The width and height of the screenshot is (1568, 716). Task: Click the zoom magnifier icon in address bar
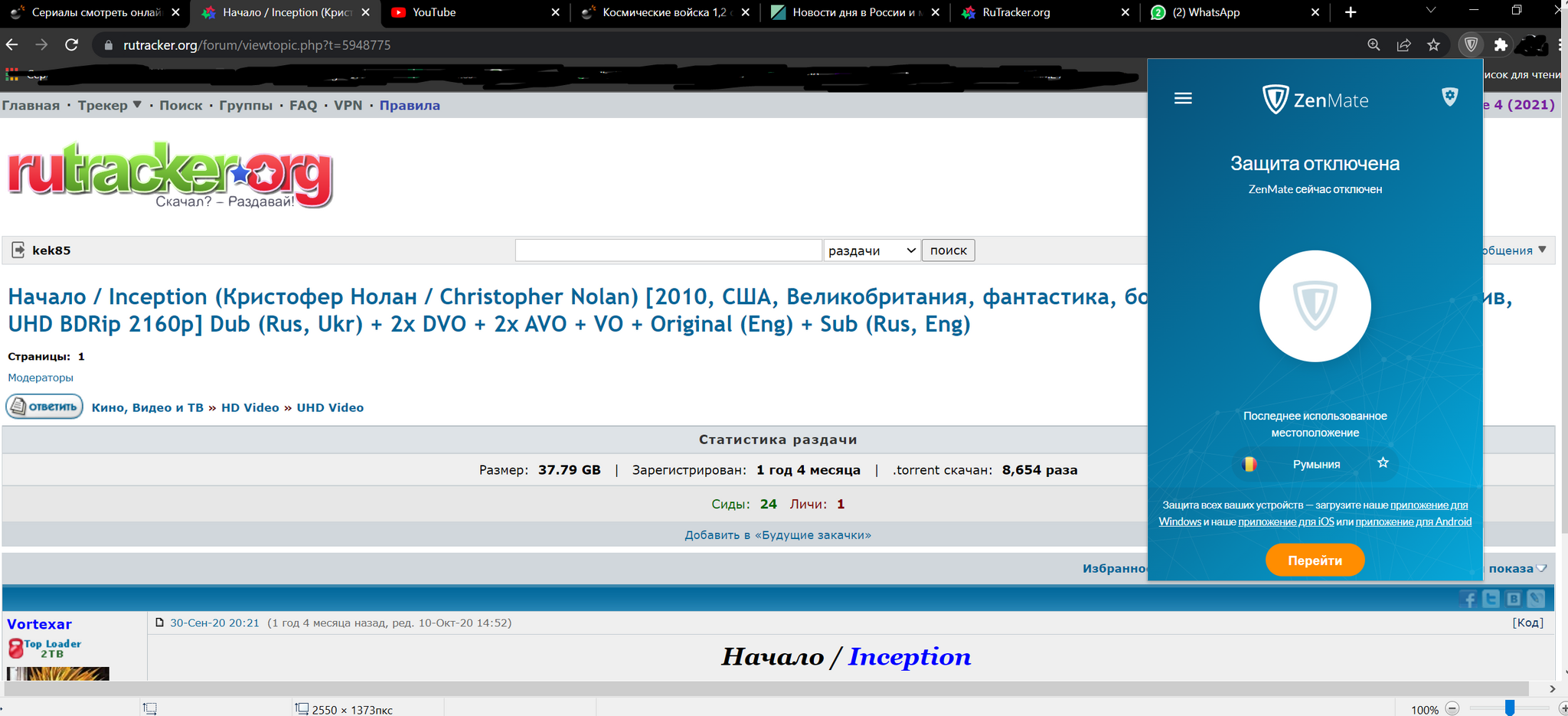point(1374,45)
